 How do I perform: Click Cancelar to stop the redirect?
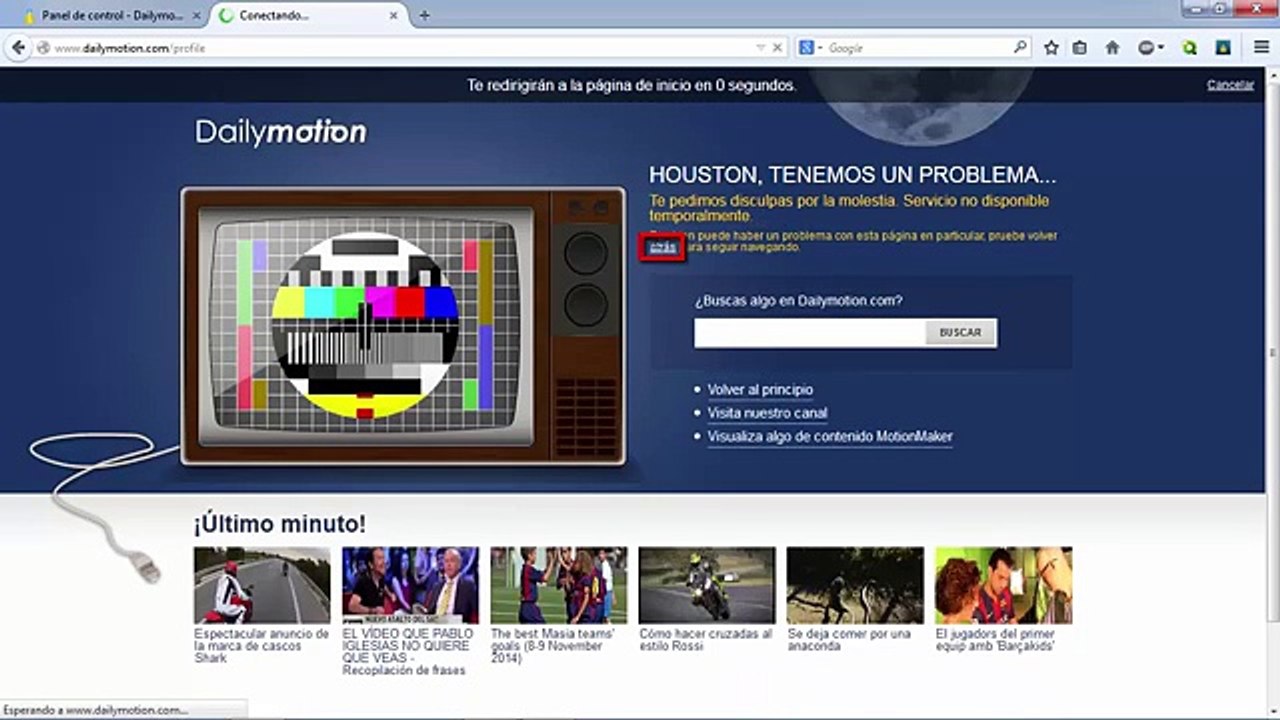pos(1230,85)
